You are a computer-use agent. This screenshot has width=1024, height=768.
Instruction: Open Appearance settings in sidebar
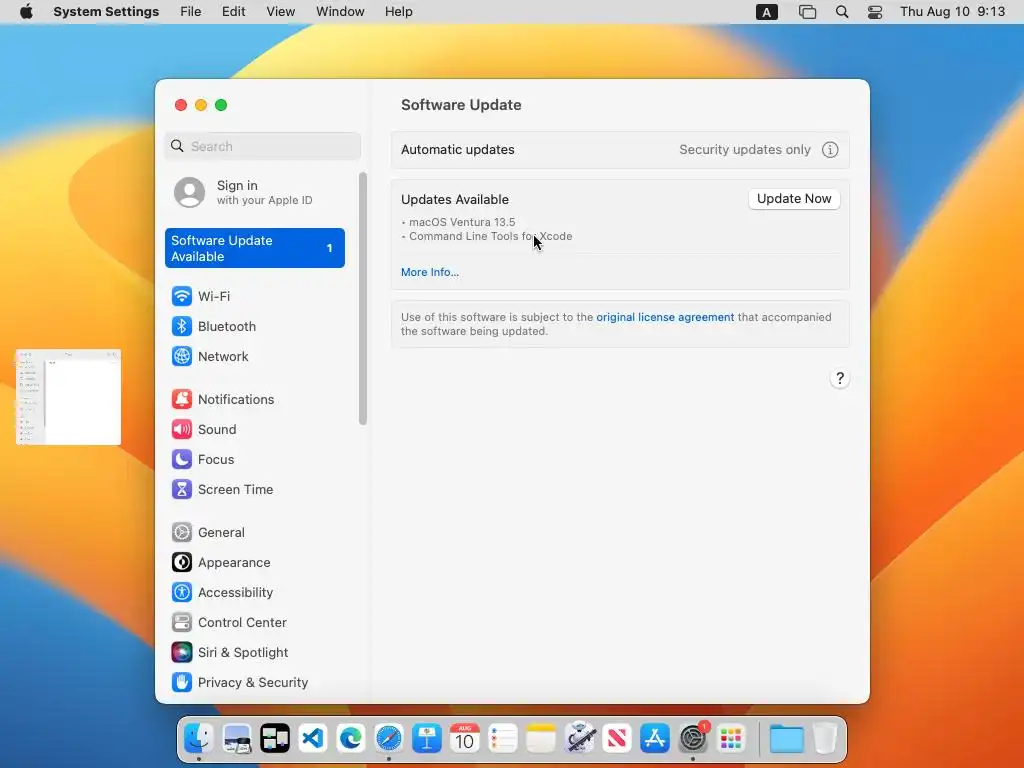pyautogui.click(x=255, y=563)
